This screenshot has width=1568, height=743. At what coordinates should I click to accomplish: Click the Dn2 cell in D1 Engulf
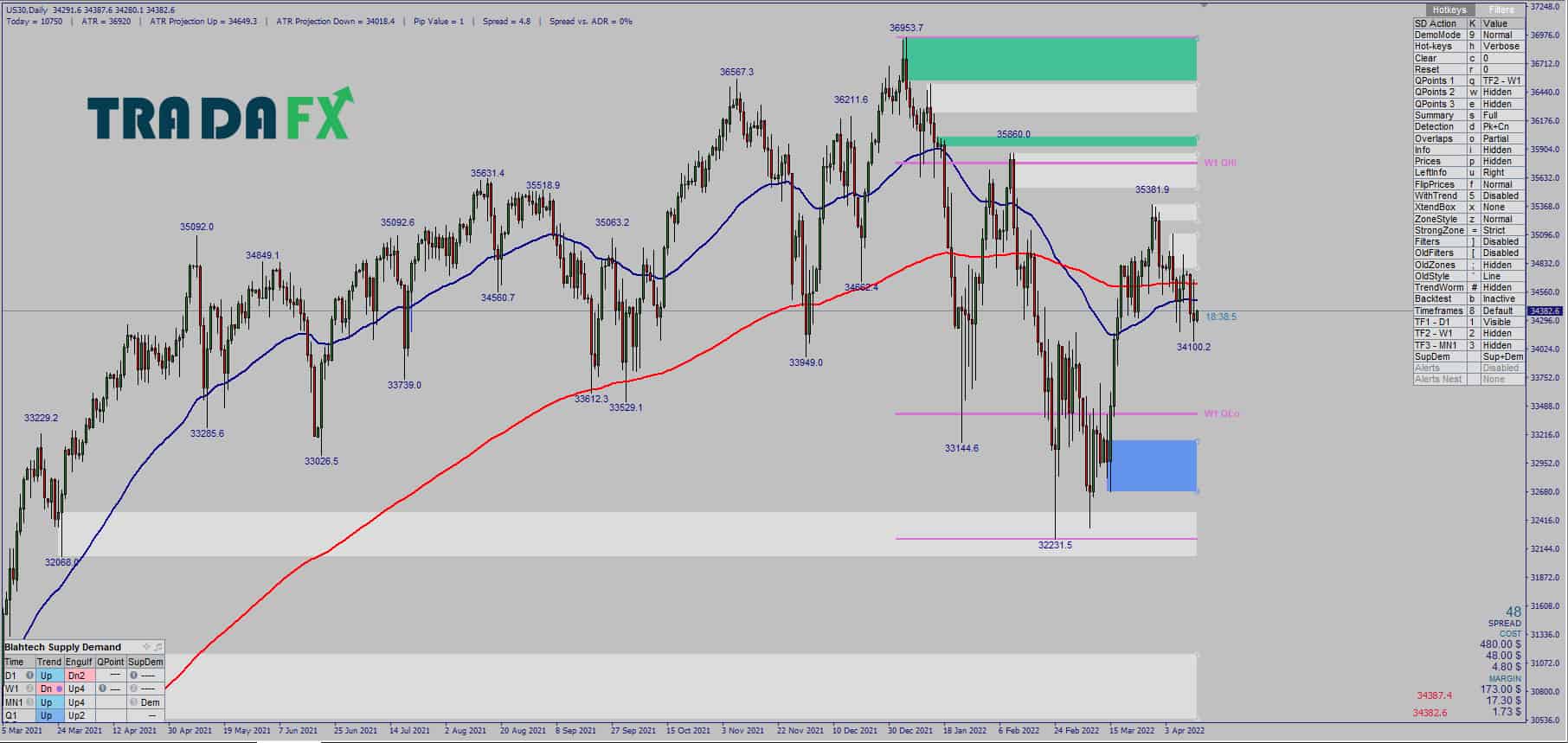(x=80, y=676)
